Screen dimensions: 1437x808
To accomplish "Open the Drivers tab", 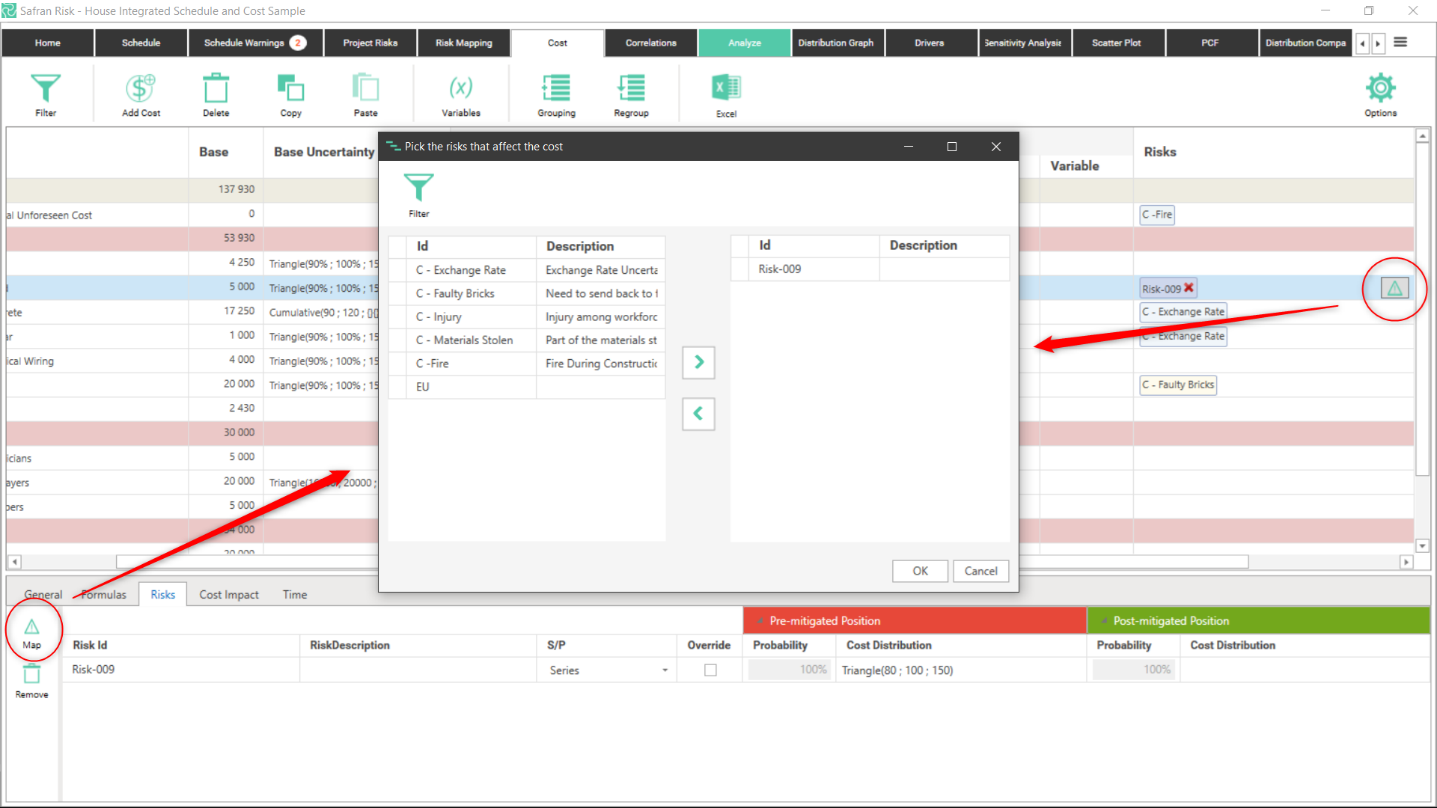I will (930, 43).
